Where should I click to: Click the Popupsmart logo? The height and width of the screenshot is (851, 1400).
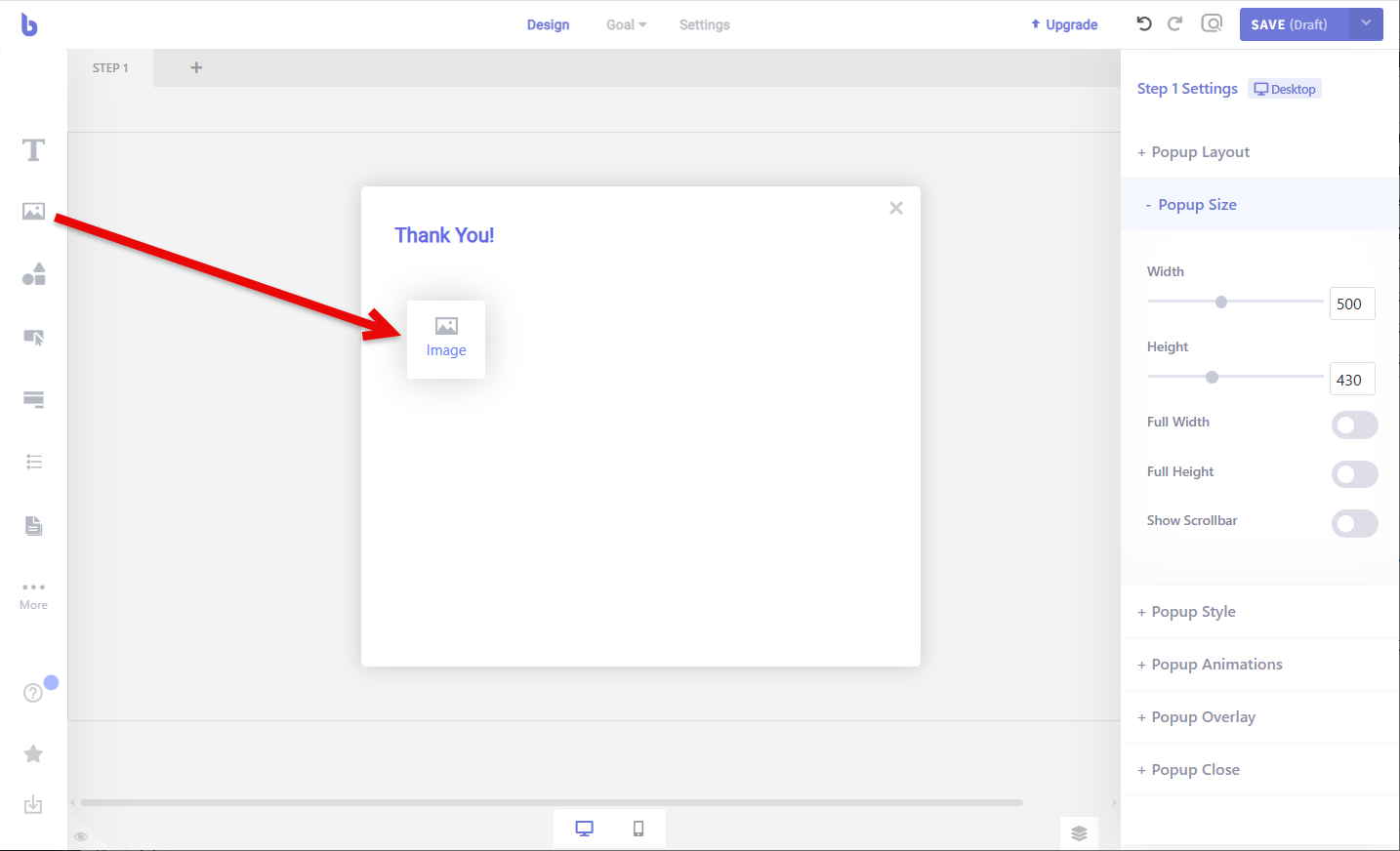point(29,24)
